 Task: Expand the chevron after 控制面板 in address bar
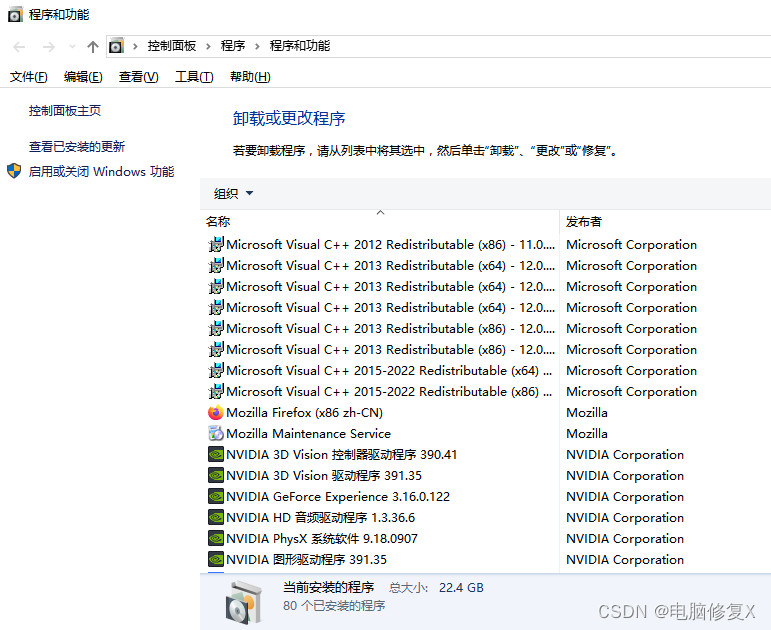[x=208, y=47]
